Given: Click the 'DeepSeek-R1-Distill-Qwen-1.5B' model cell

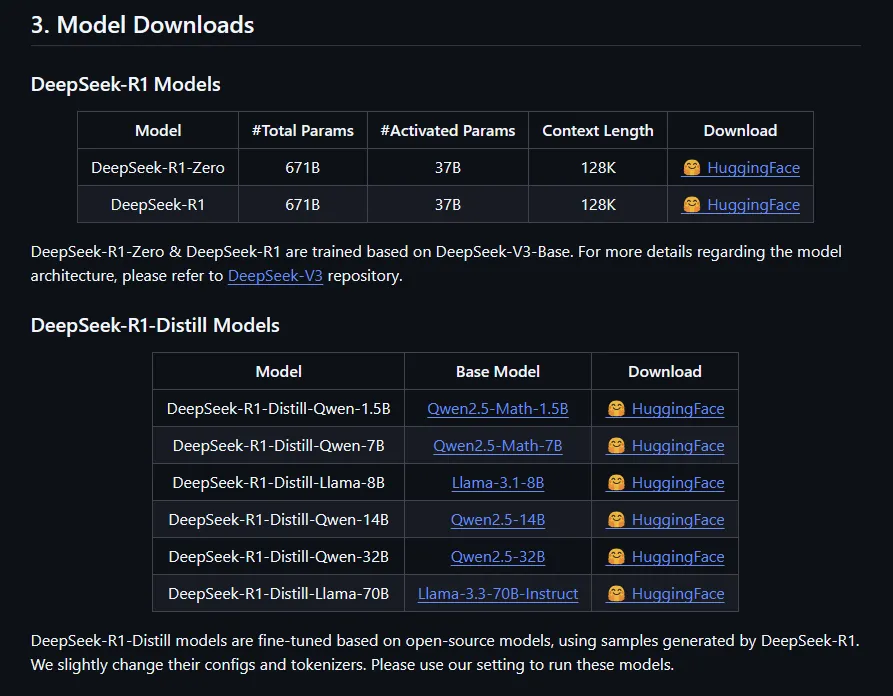Looking at the screenshot, I should coord(278,408).
